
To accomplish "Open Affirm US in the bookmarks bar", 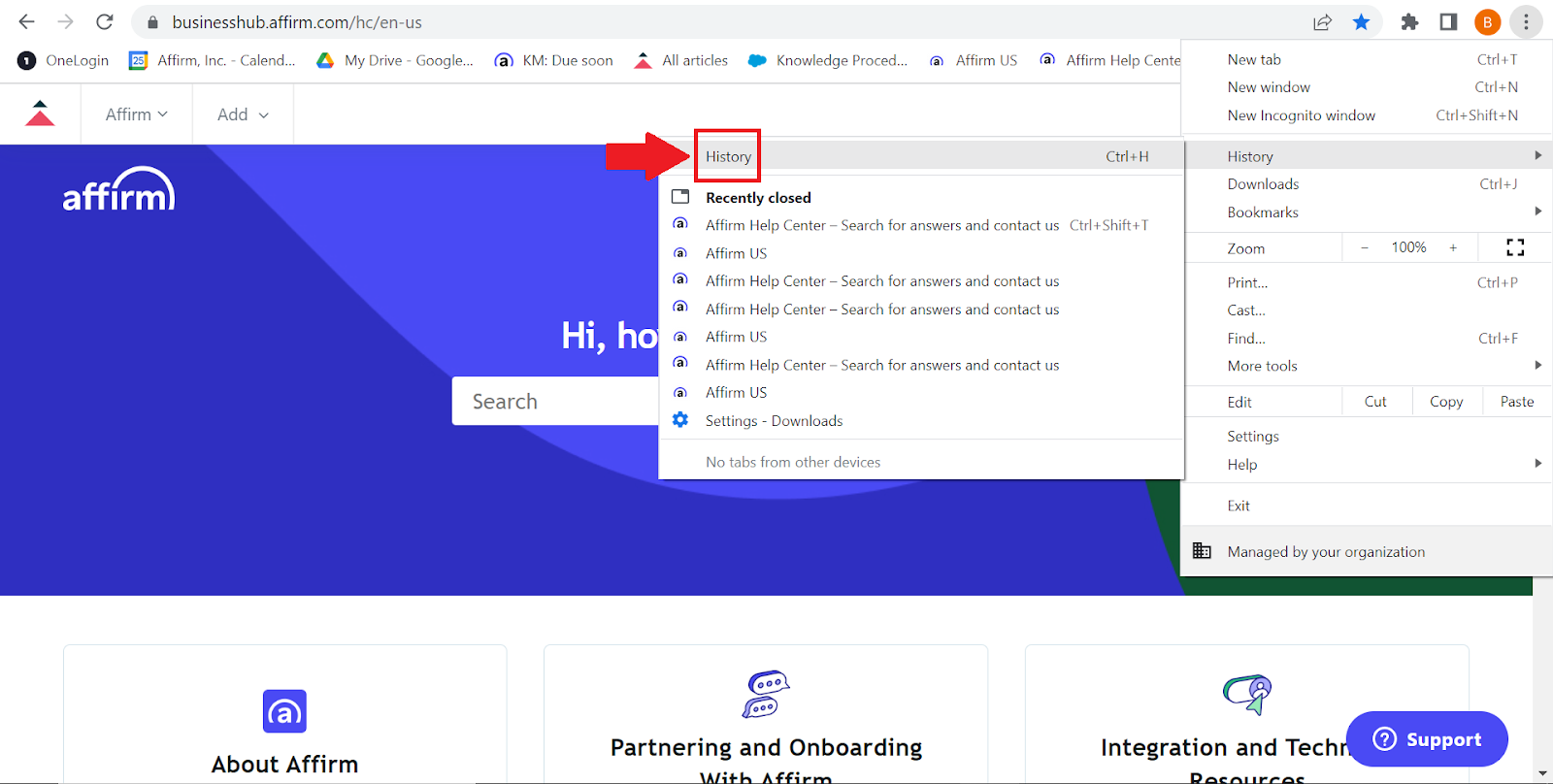I will point(973,60).
